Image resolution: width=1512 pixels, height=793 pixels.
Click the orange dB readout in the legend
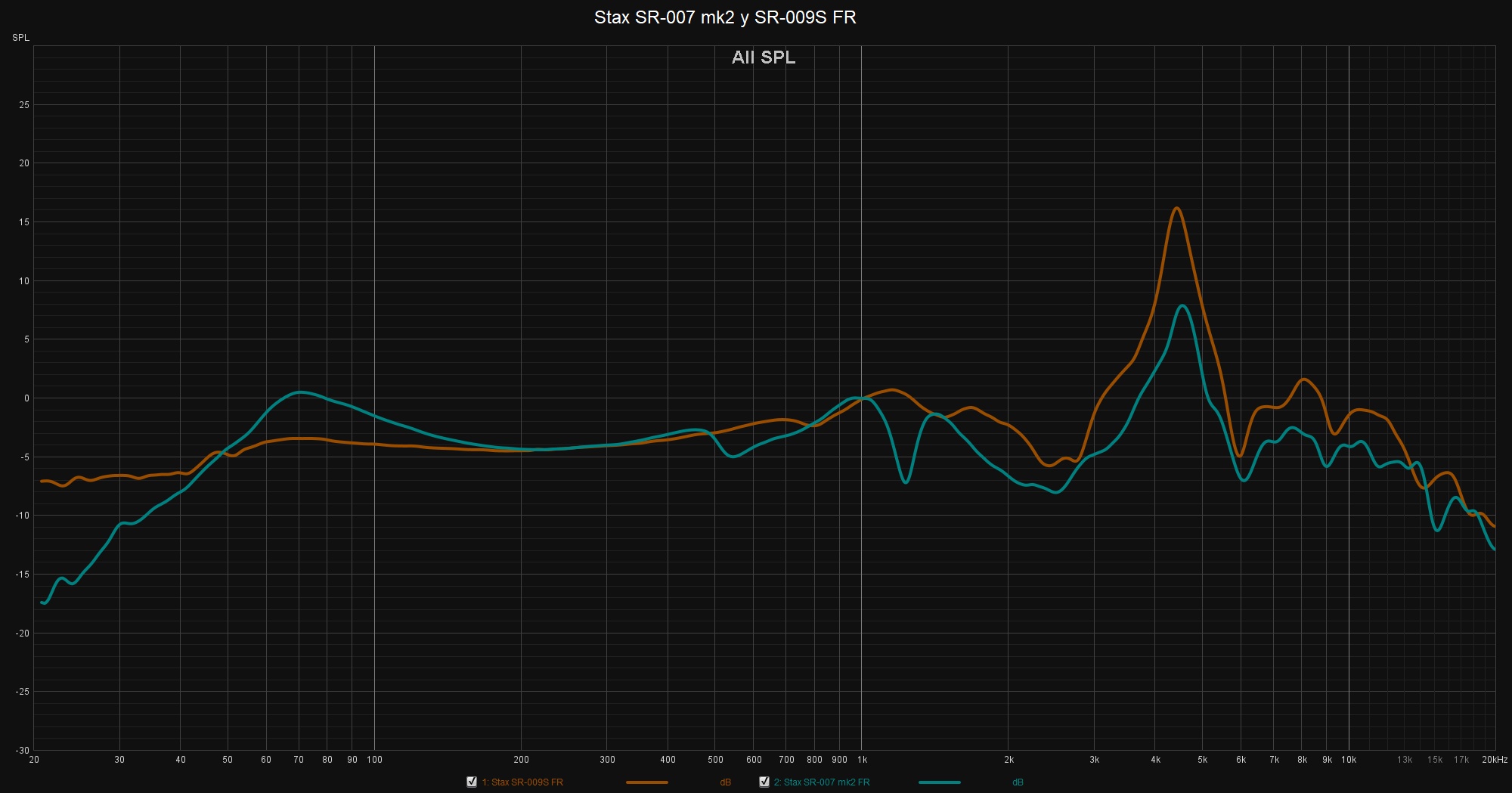click(725, 782)
